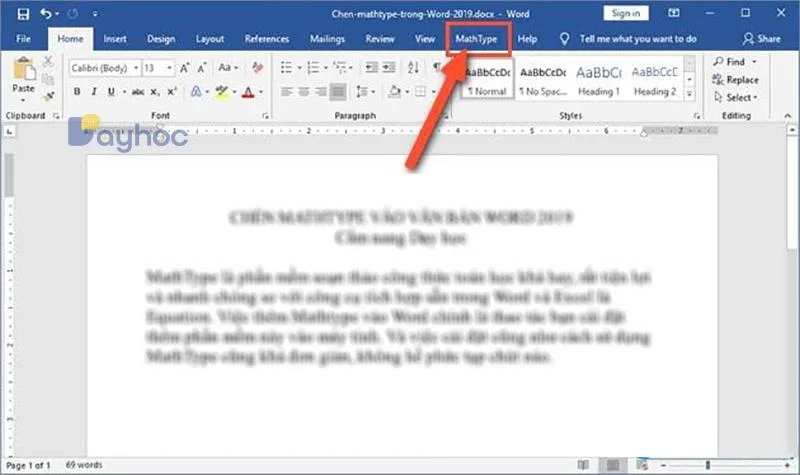Toggle Italic formatting
This screenshot has width=800, height=475.
point(94,92)
